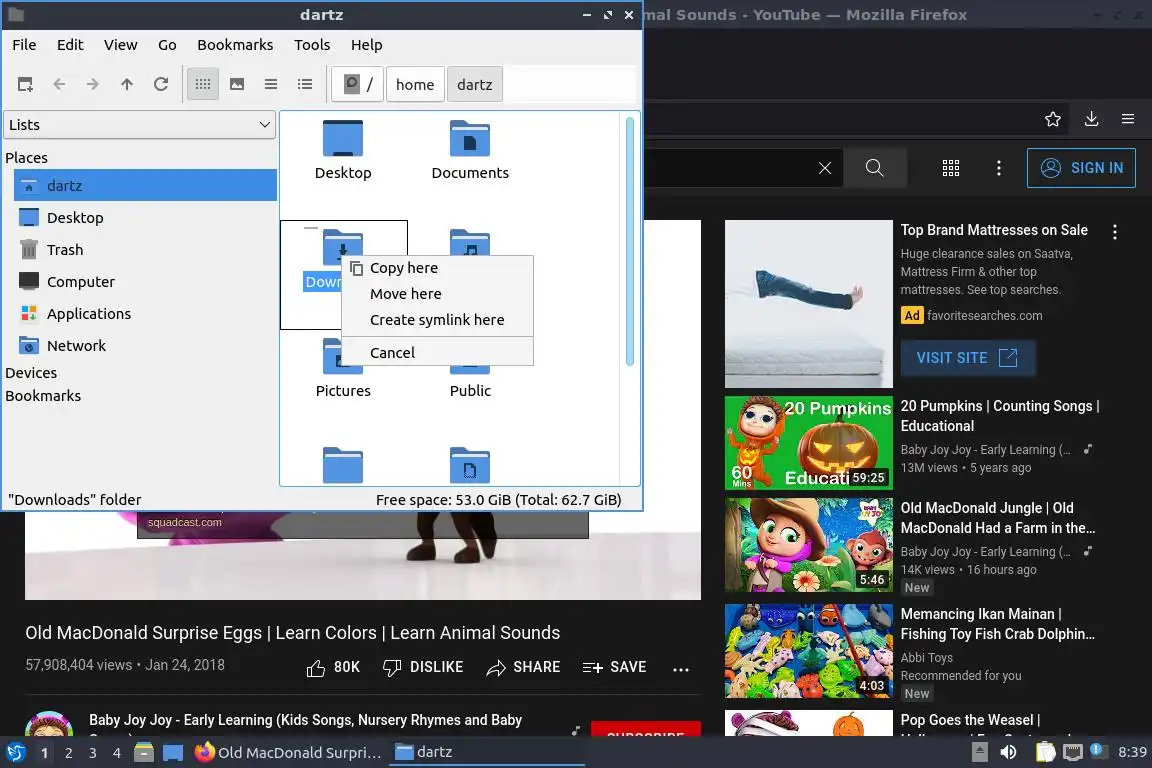
Task: Go back in the dartz file manager
Action: pos(60,85)
